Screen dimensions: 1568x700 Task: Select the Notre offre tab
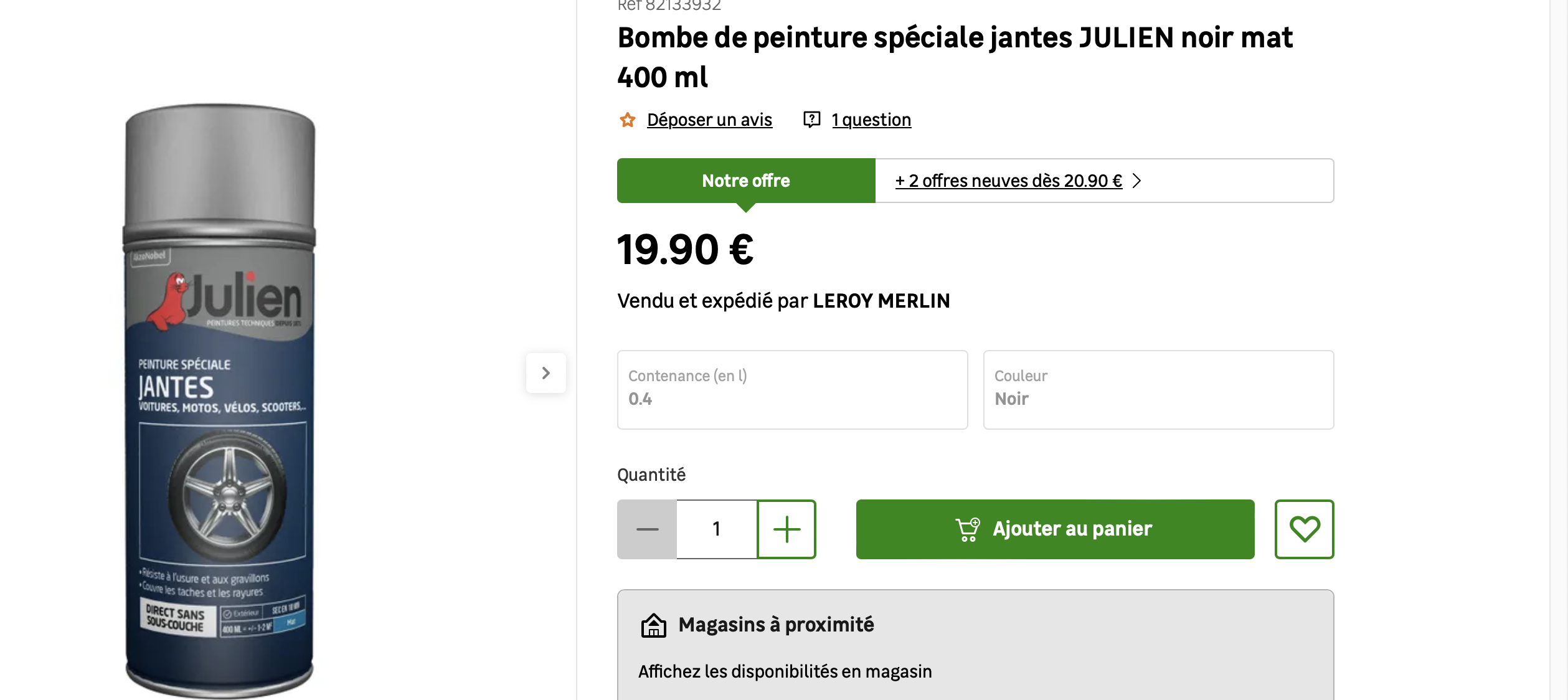point(745,181)
